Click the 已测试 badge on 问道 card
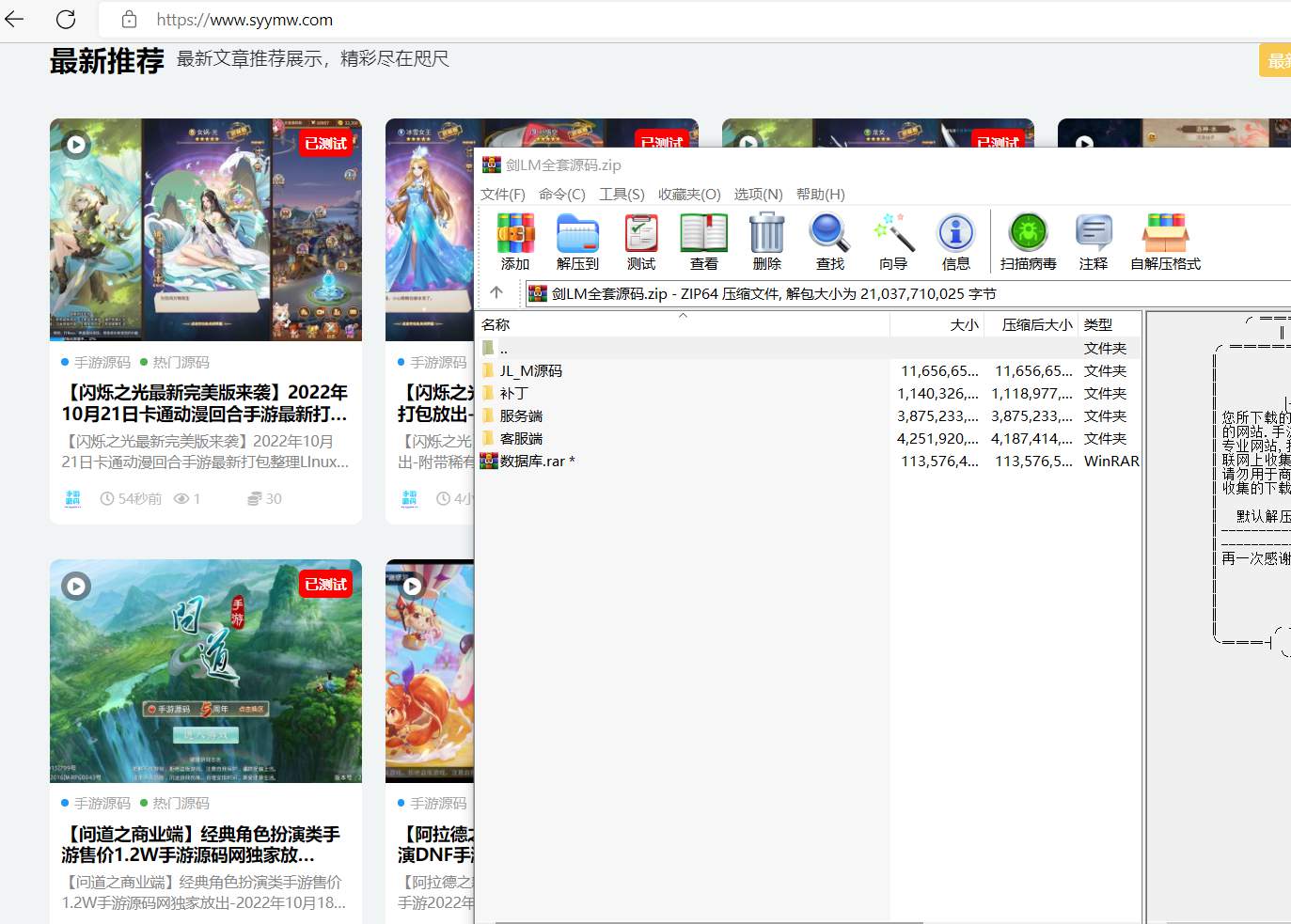This screenshot has height=924, width=1291. (x=326, y=584)
